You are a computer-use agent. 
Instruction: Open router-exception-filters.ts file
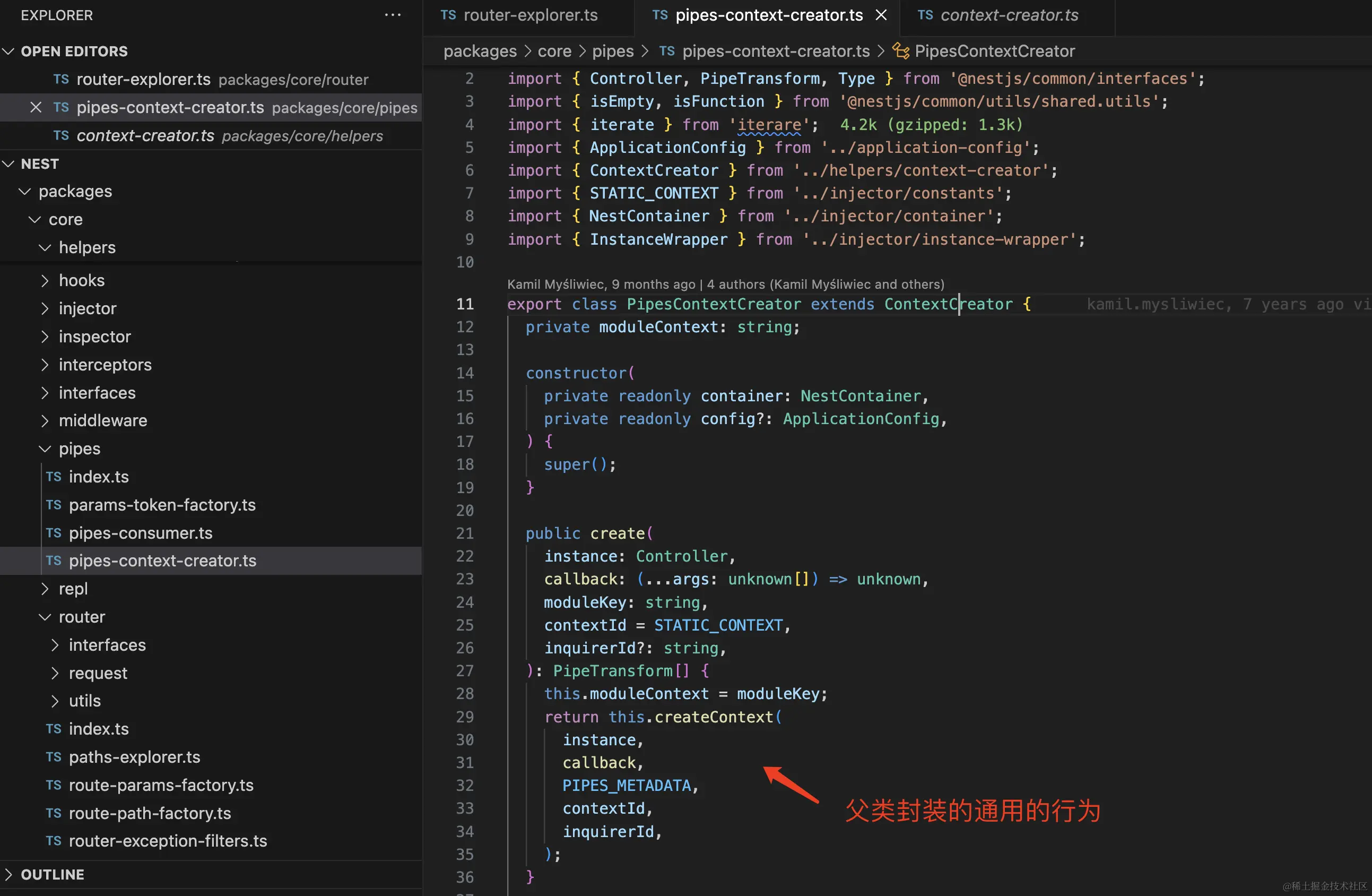click(x=211, y=841)
